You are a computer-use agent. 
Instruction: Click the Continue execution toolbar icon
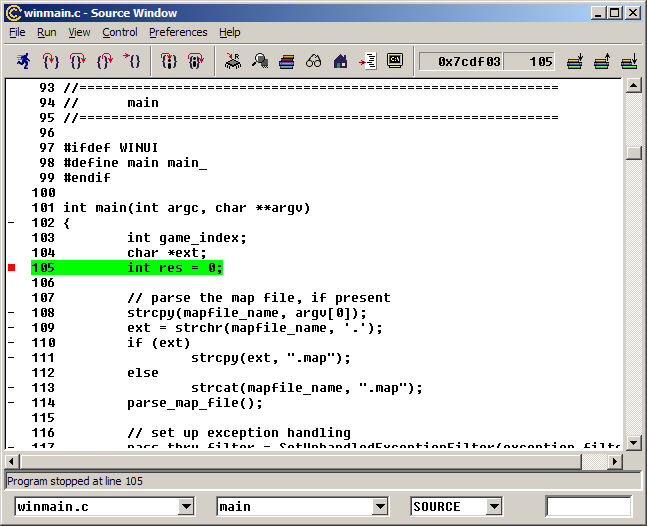tap(132, 62)
